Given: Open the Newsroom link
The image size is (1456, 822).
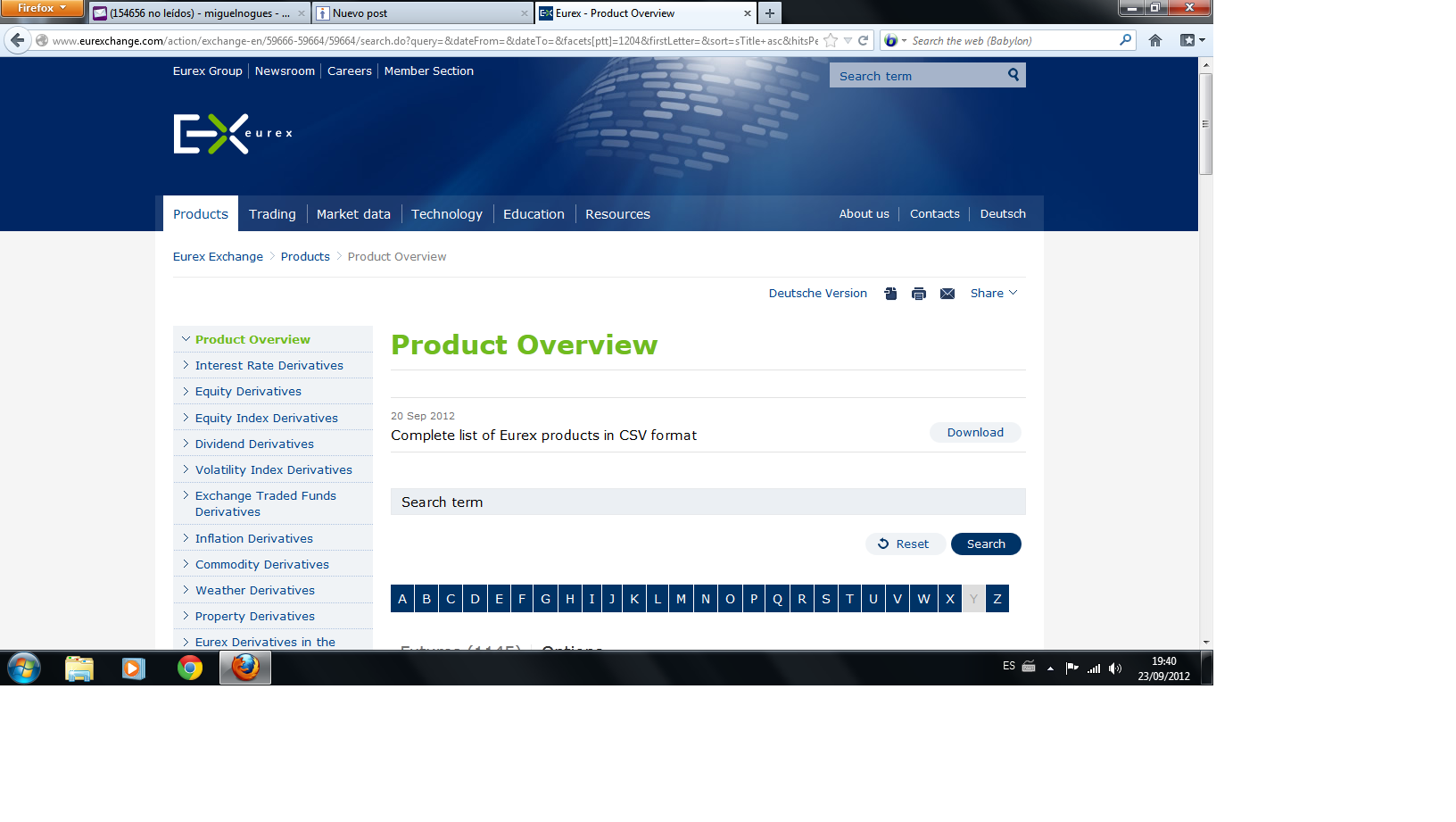Looking at the screenshot, I should [x=285, y=71].
